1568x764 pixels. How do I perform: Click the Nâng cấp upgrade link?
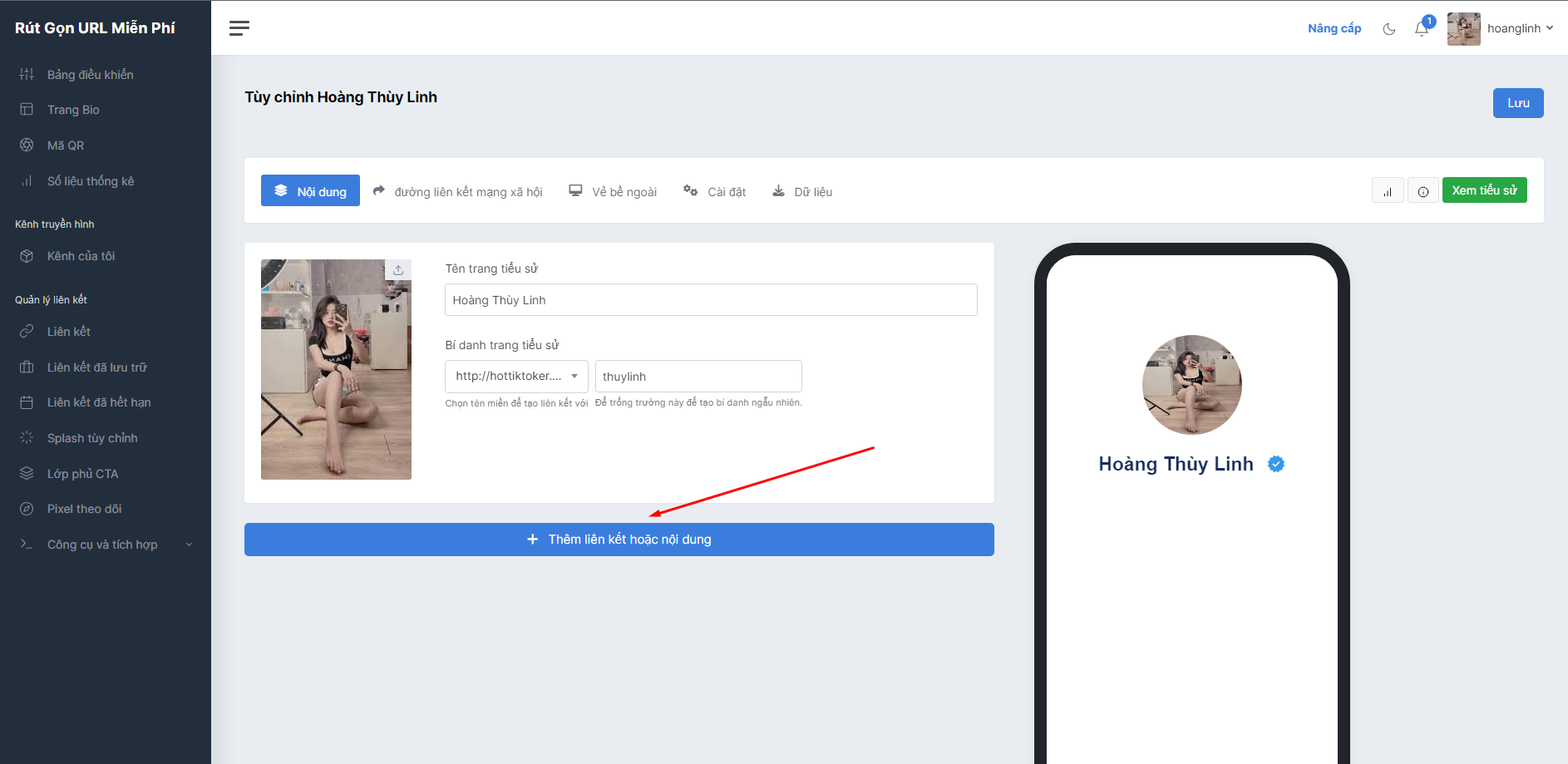point(1334,28)
